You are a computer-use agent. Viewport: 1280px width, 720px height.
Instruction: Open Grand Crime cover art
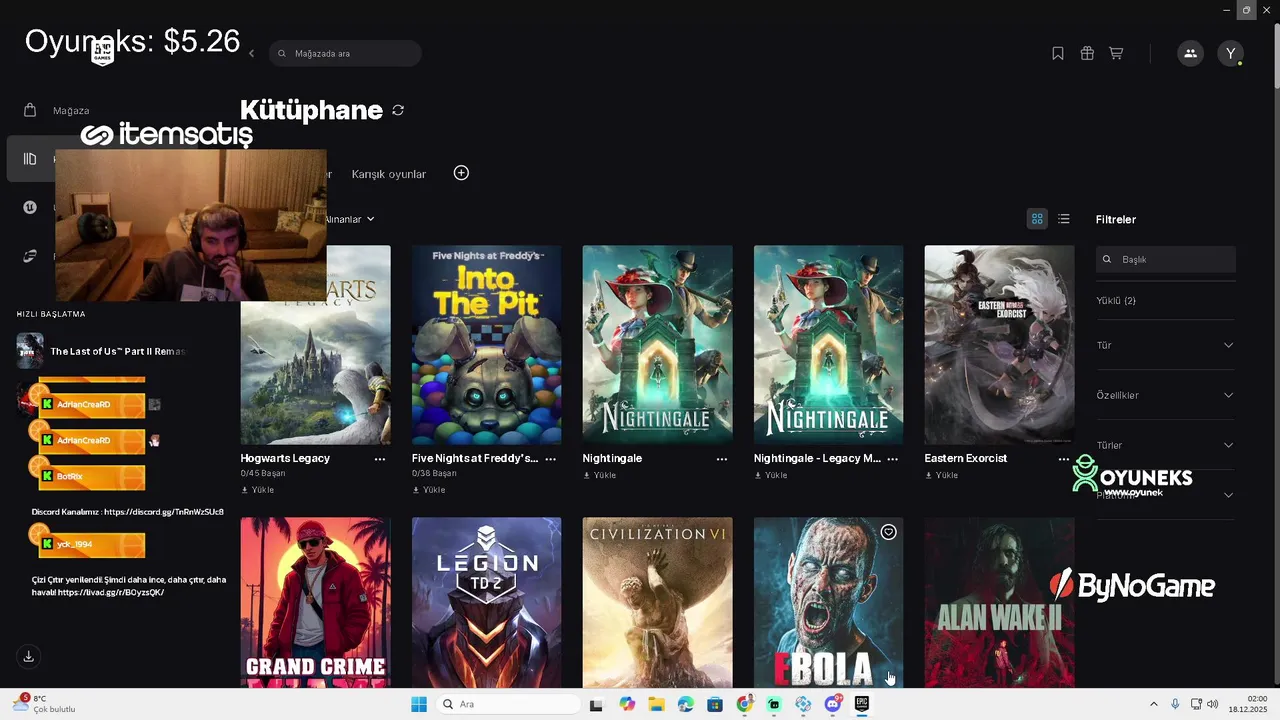pos(316,602)
